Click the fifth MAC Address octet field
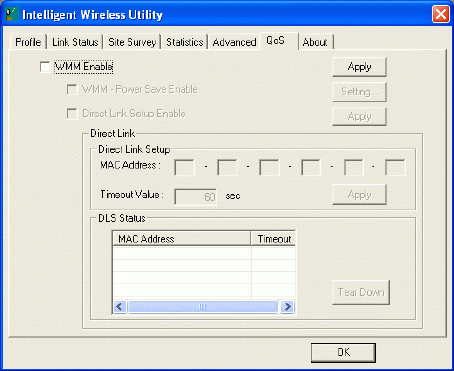Viewport: 454px width, 371px height. point(354,167)
